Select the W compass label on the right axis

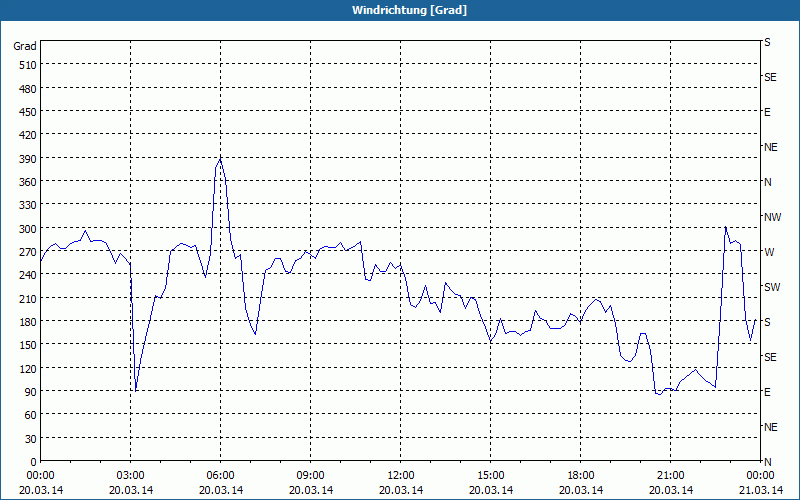[x=769, y=252]
